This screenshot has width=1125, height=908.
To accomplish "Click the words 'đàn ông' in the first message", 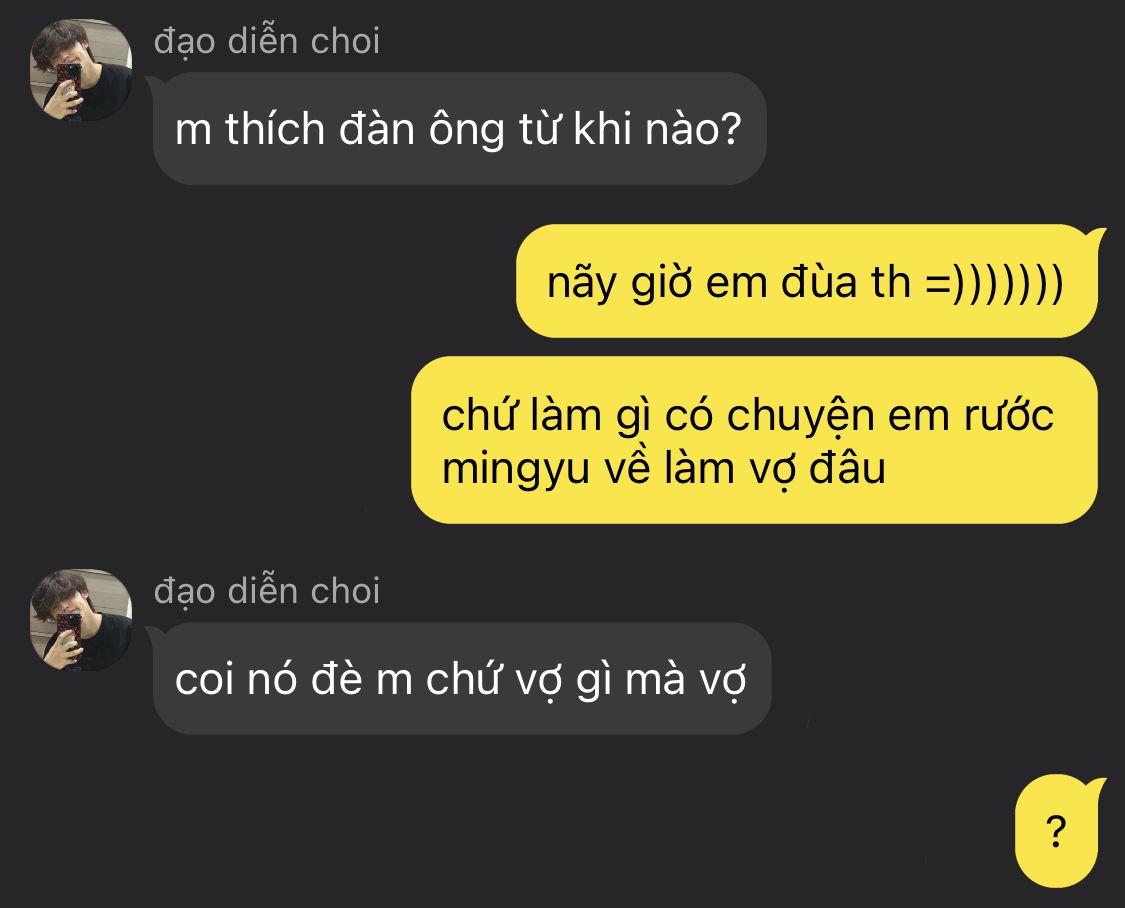I will [x=420, y=131].
